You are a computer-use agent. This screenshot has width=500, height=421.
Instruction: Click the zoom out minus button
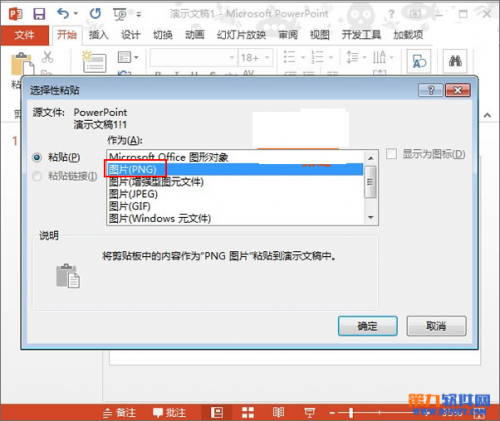pos(332,413)
